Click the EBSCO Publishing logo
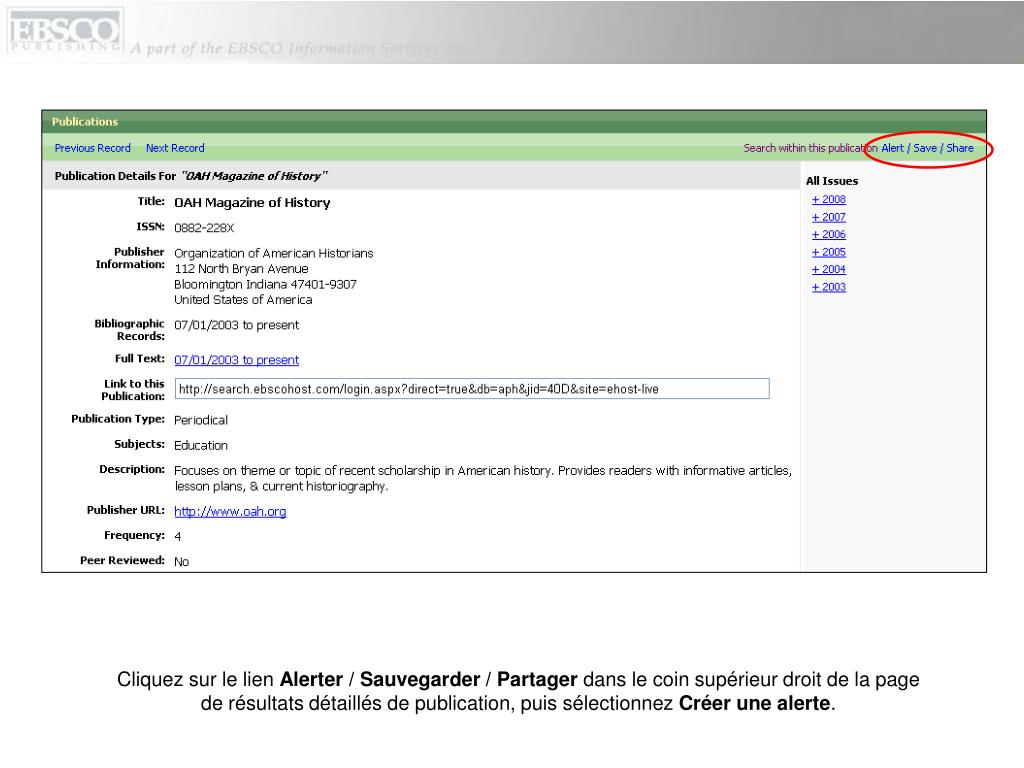The height and width of the screenshot is (768, 1024). [64, 31]
